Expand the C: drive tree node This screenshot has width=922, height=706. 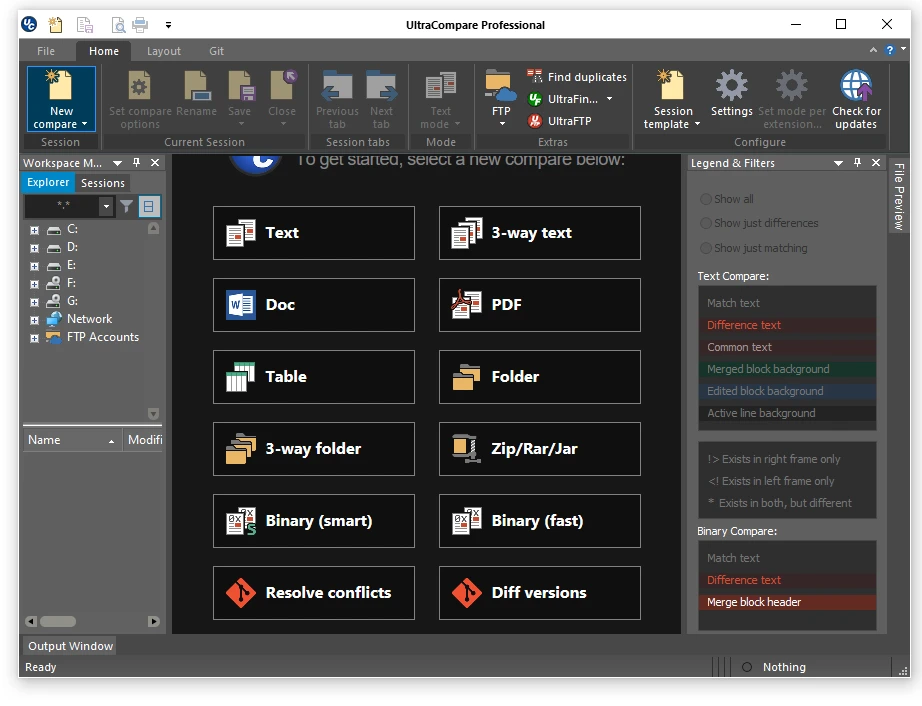point(35,230)
